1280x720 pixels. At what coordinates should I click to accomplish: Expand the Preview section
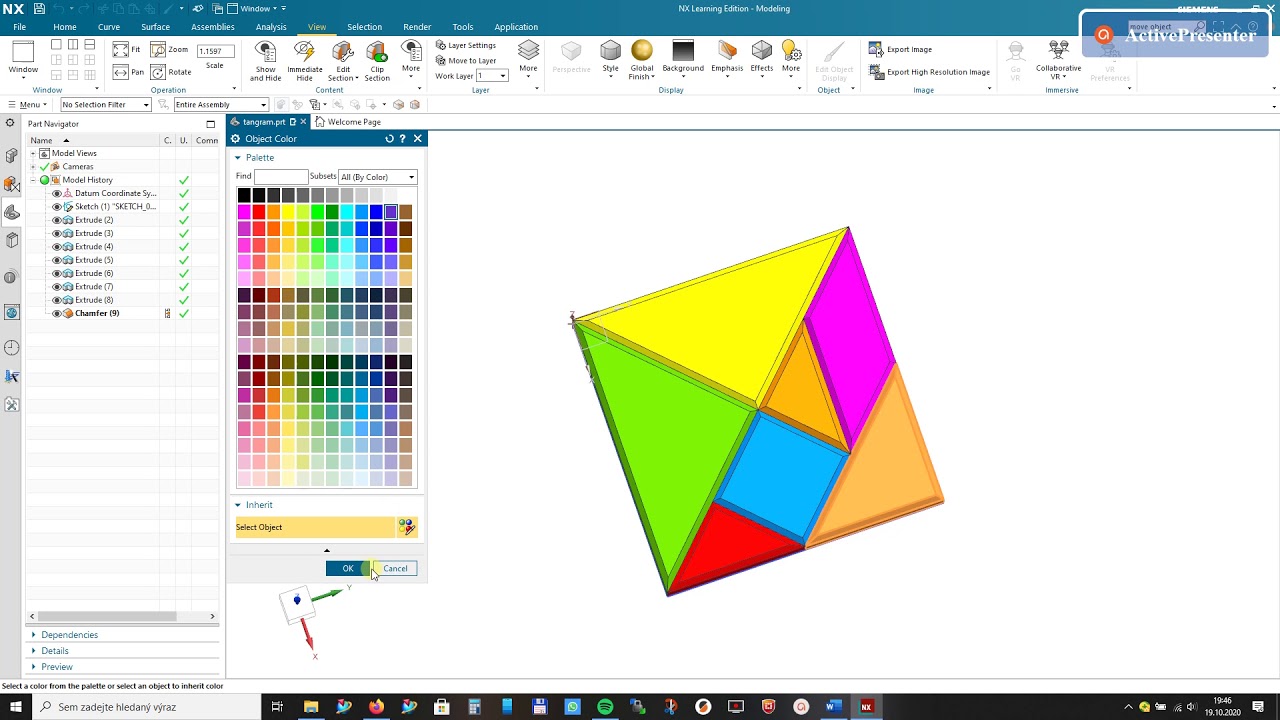click(x=56, y=667)
